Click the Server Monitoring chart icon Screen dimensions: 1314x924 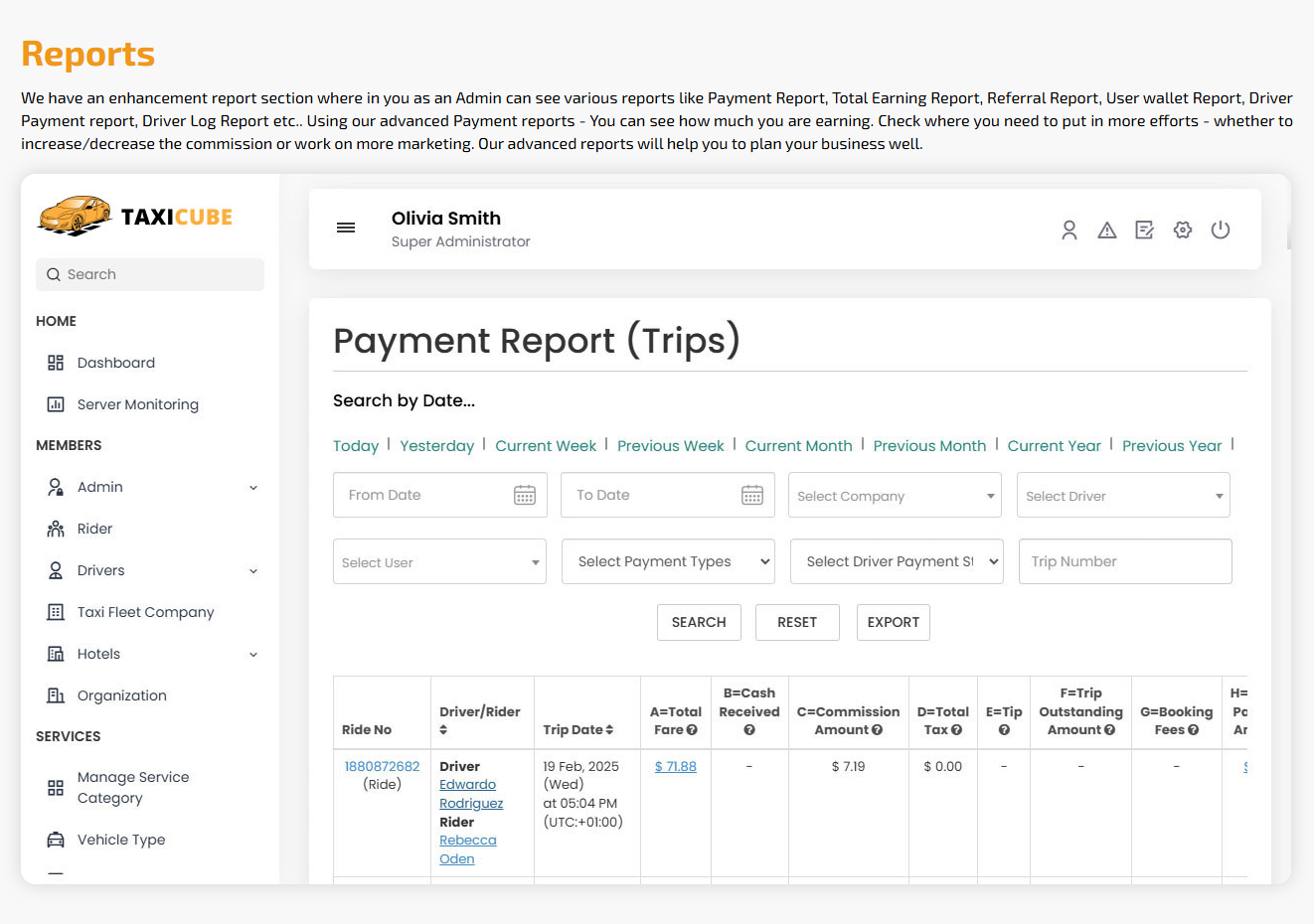point(56,404)
